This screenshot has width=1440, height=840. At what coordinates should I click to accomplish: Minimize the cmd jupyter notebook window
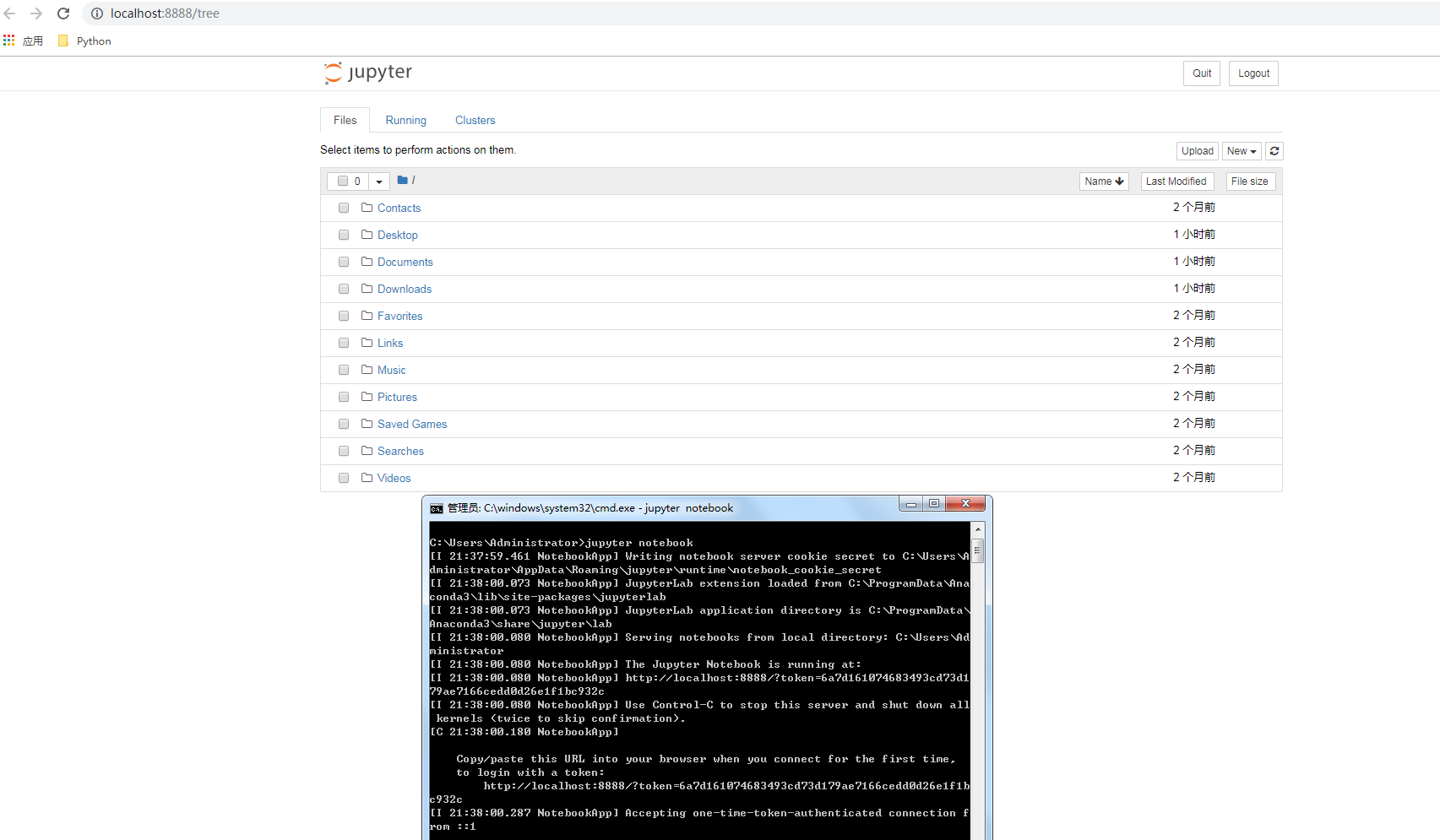pyautogui.click(x=911, y=504)
